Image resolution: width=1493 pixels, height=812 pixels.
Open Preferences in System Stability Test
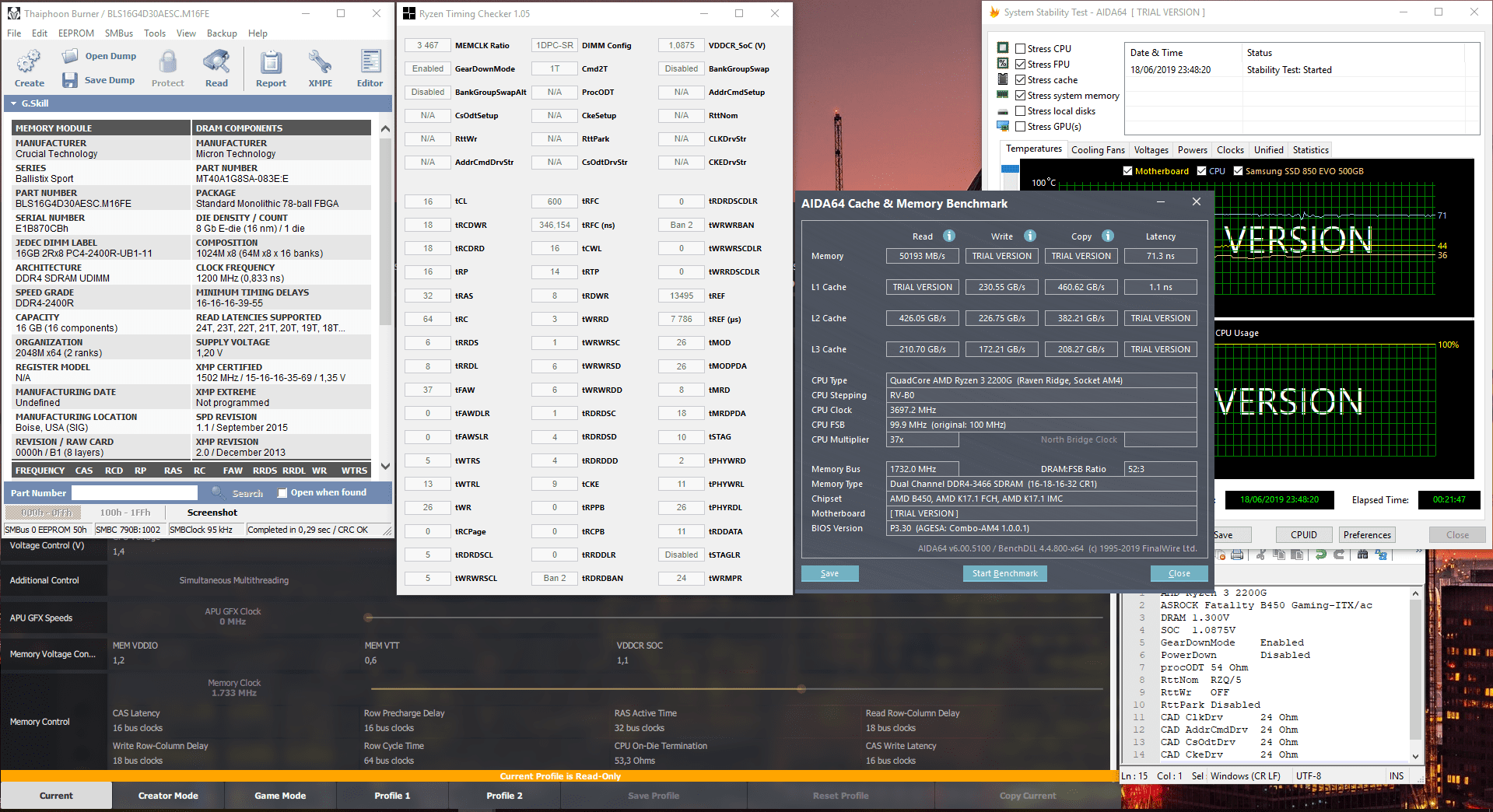click(1367, 534)
